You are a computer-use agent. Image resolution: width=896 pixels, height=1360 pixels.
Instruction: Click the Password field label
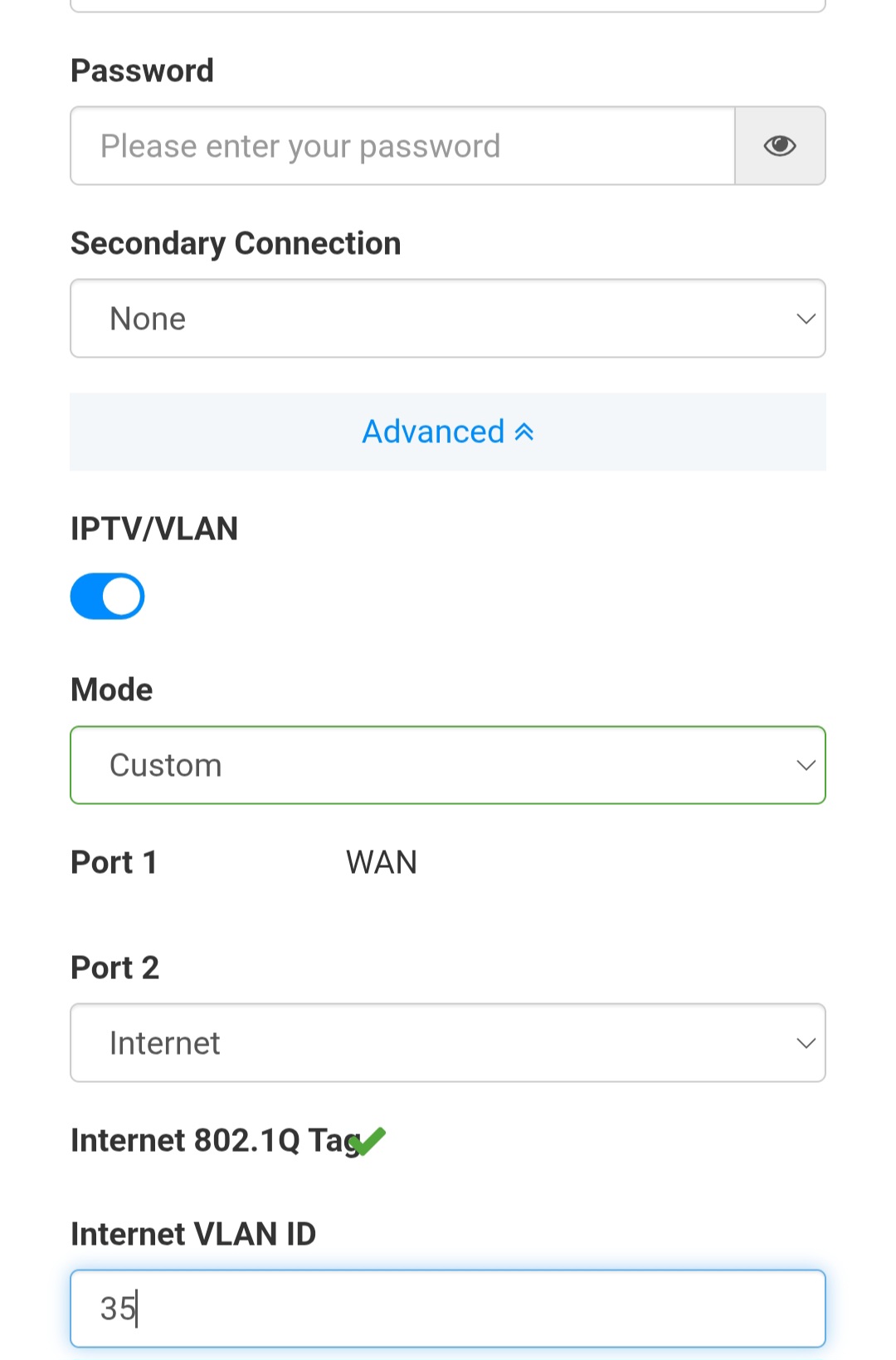143,71
